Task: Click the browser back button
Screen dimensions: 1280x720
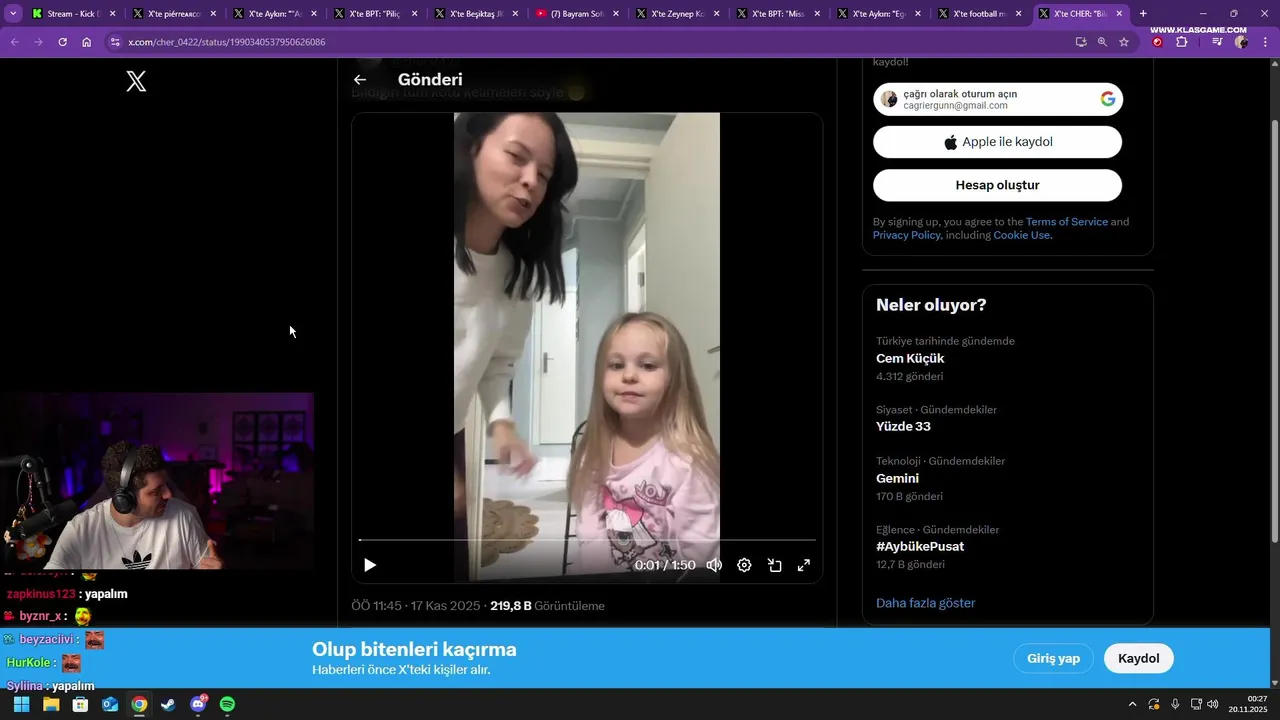Action: pyautogui.click(x=14, y=42)
